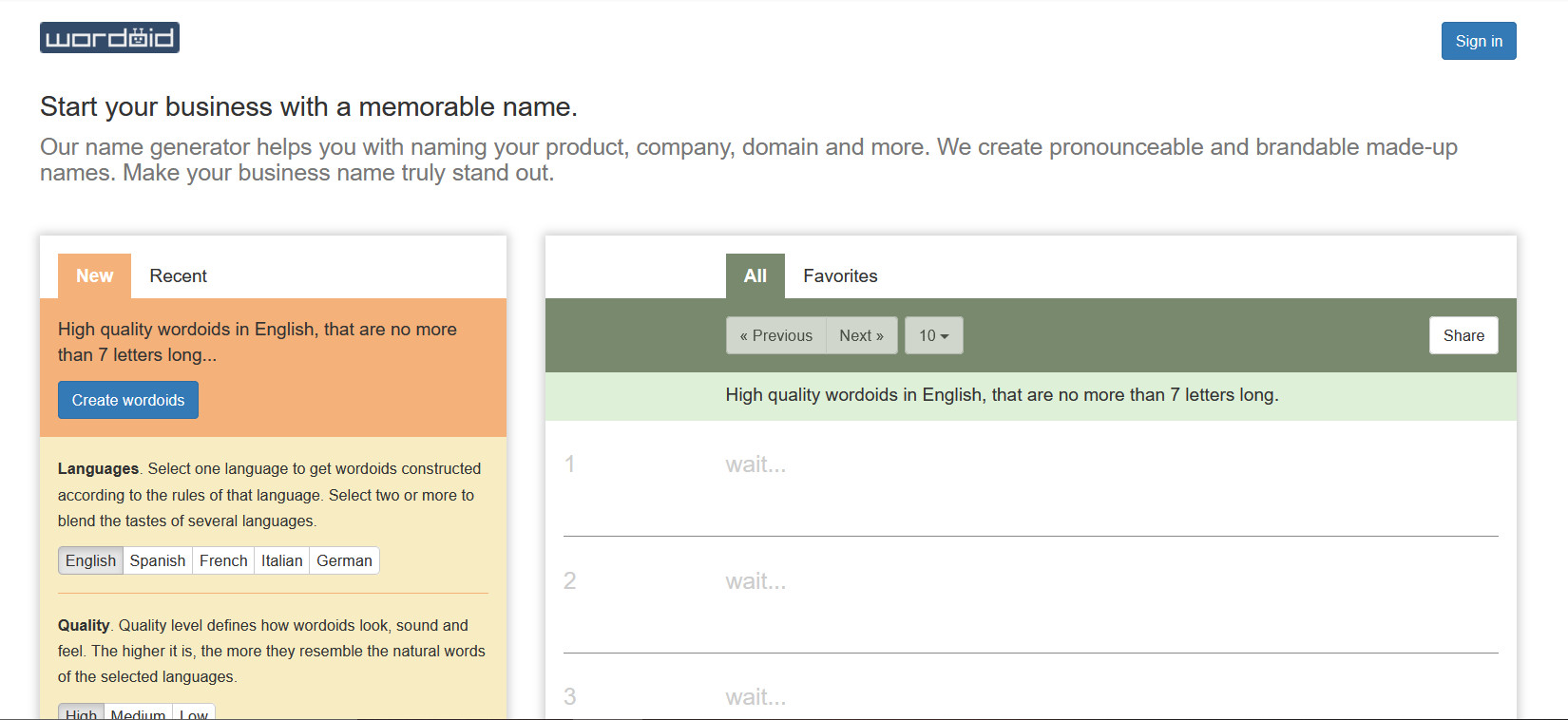
Task: Toggle the German language option
Action: click(x=344, y=560)
